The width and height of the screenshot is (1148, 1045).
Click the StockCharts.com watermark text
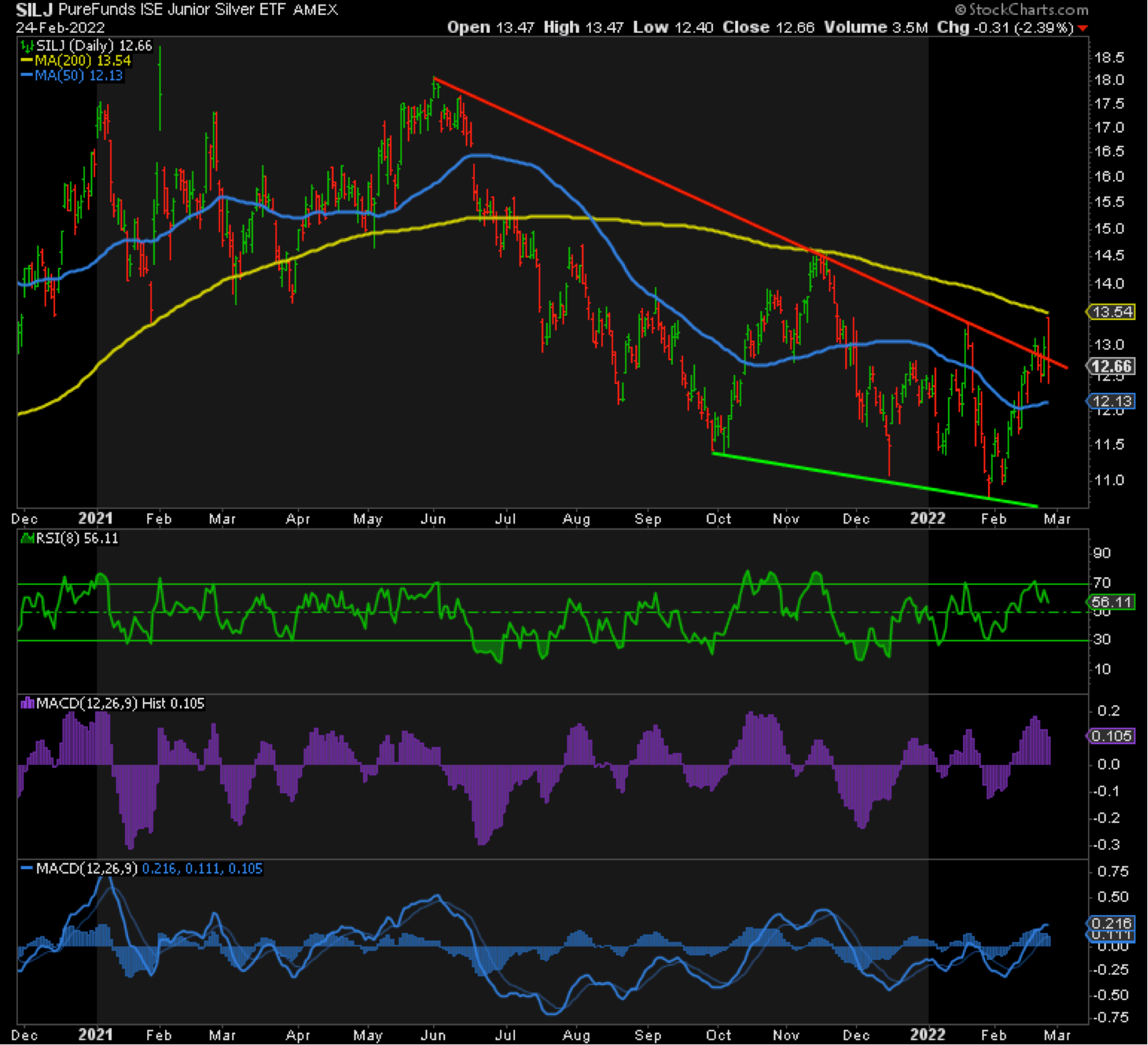tap(1022, 10)
